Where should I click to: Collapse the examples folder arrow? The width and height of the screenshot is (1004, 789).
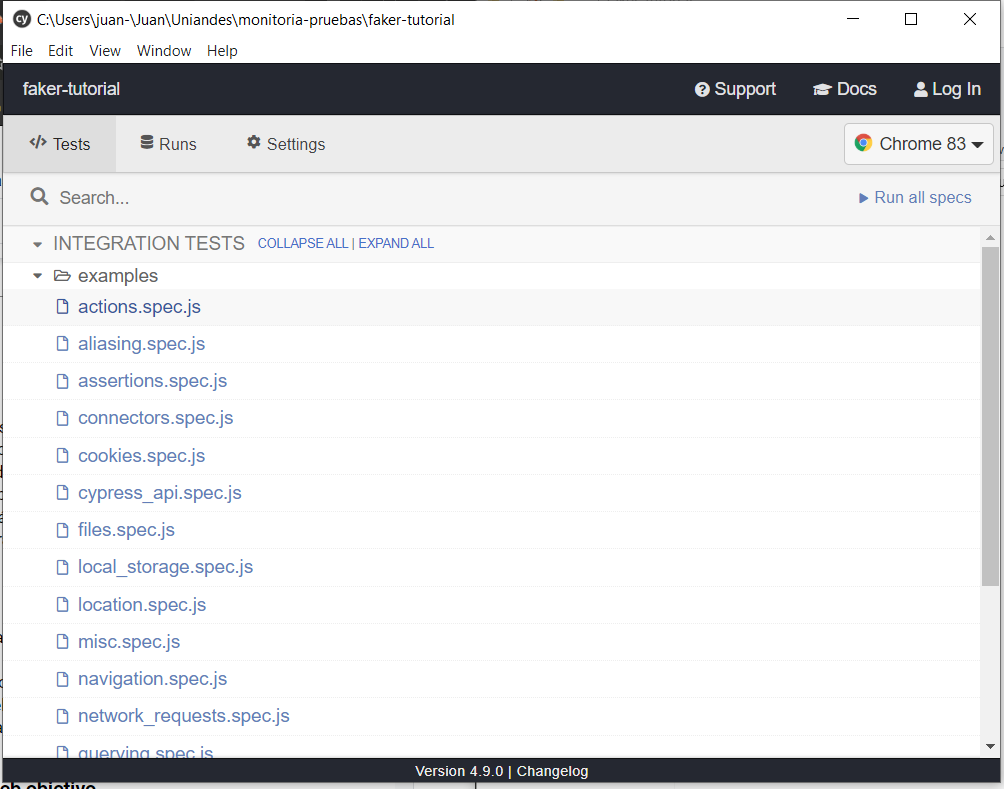37,276
